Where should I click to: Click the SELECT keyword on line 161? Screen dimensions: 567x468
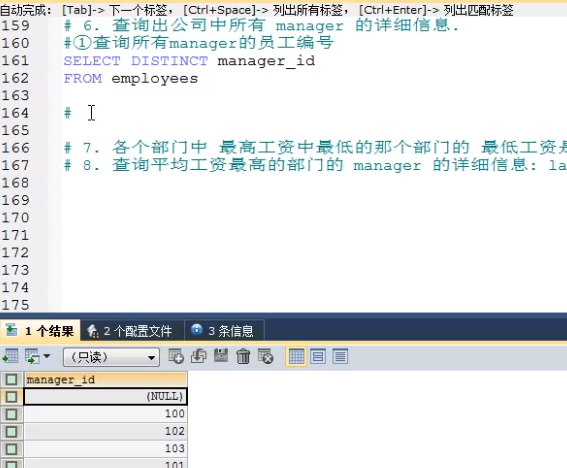click(92, 61)
